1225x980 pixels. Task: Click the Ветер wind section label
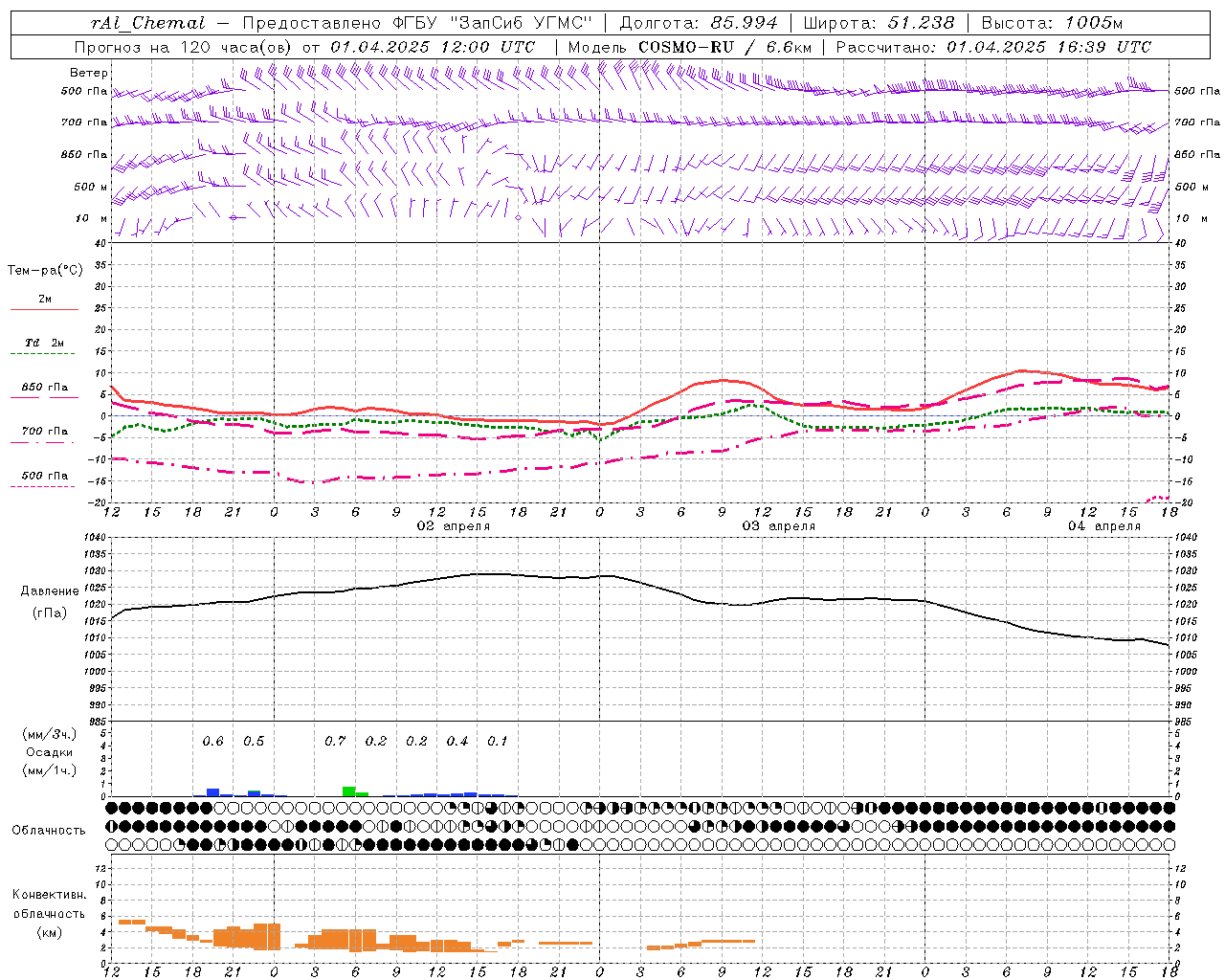pos(89,73)
